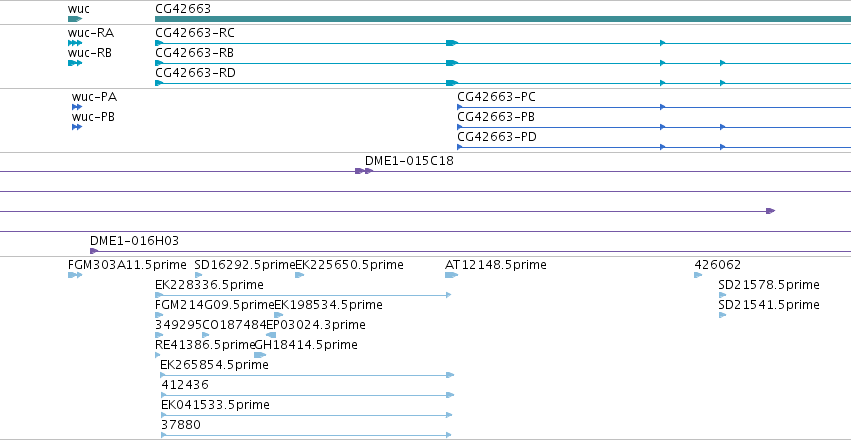Select the wuc-RB transcript glyph
Viewport: 851px width, 440px height.
point(75,63)
